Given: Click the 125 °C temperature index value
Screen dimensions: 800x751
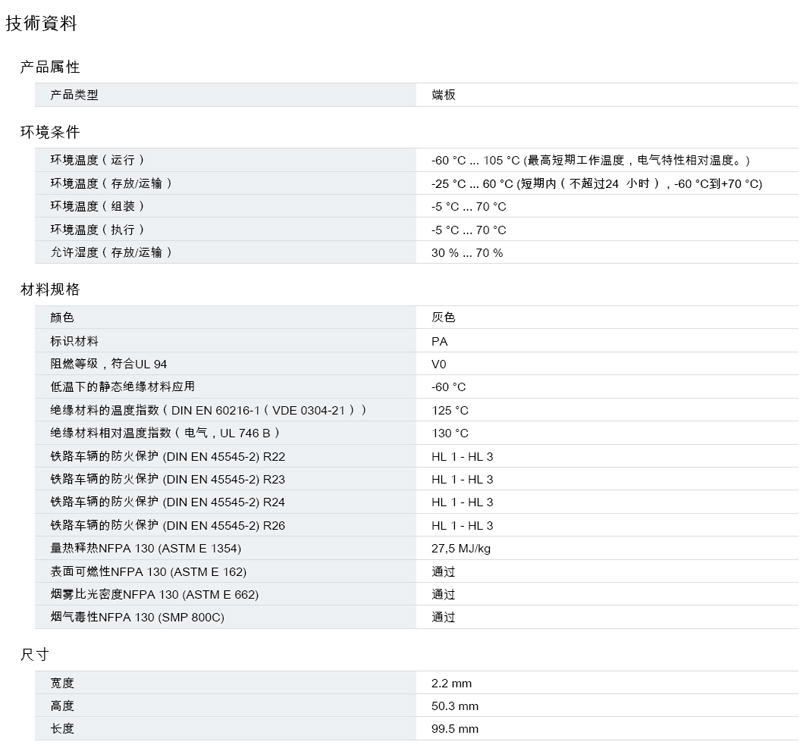Looking at the screenshot, I should coord(450,410).
